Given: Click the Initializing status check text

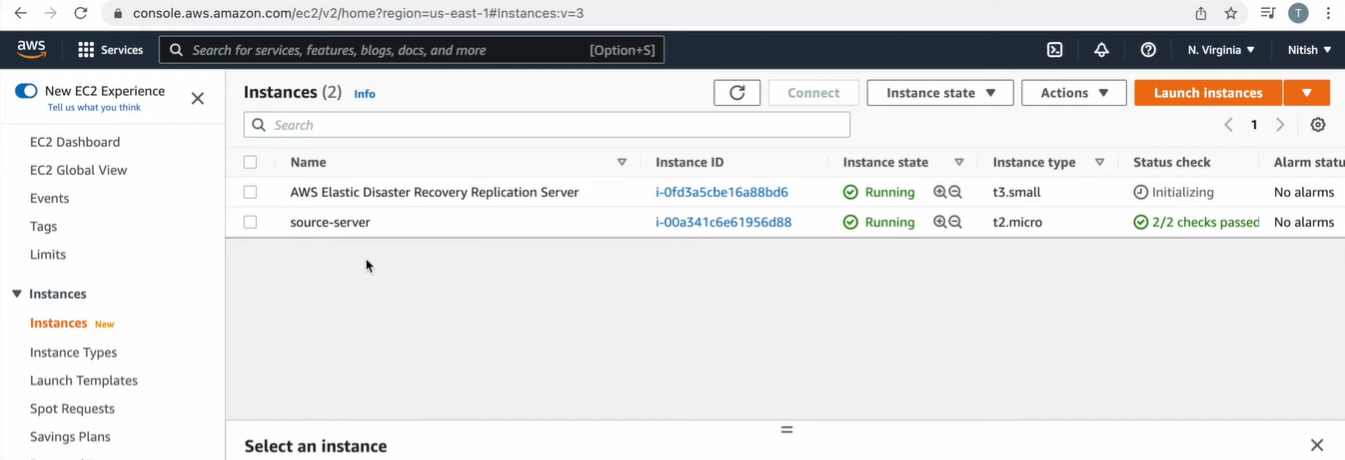Looking at the screenshot, I should pyautogui.click(x=1183, y=192).
